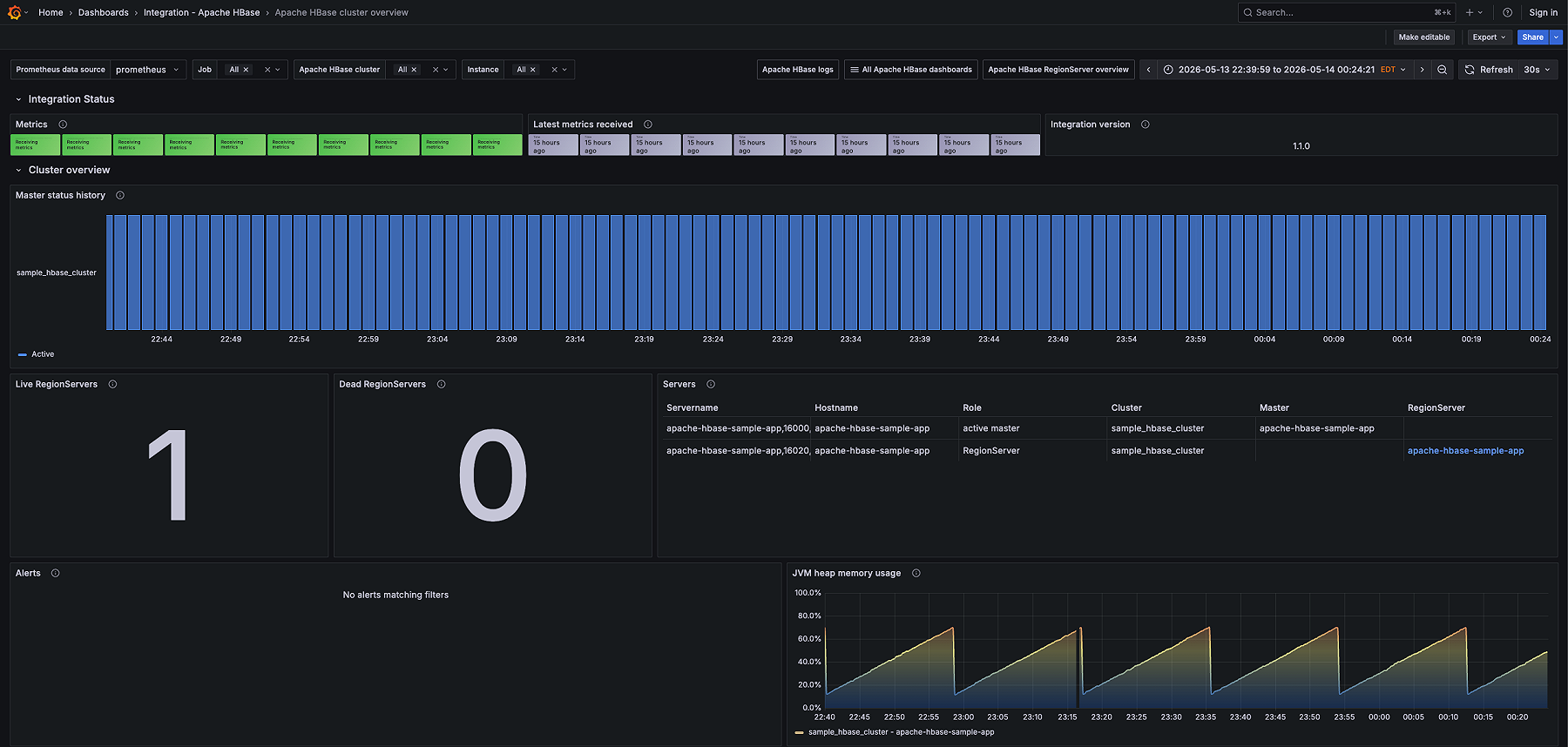Collapse the Integration Status row
This screenshot has height=747, width=1568.
[x=18, y=99]
